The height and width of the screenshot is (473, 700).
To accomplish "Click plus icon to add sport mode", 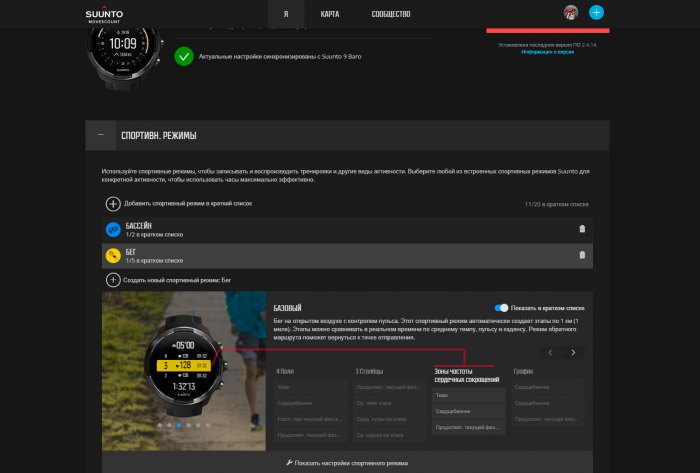I will [x=113, y=204].
